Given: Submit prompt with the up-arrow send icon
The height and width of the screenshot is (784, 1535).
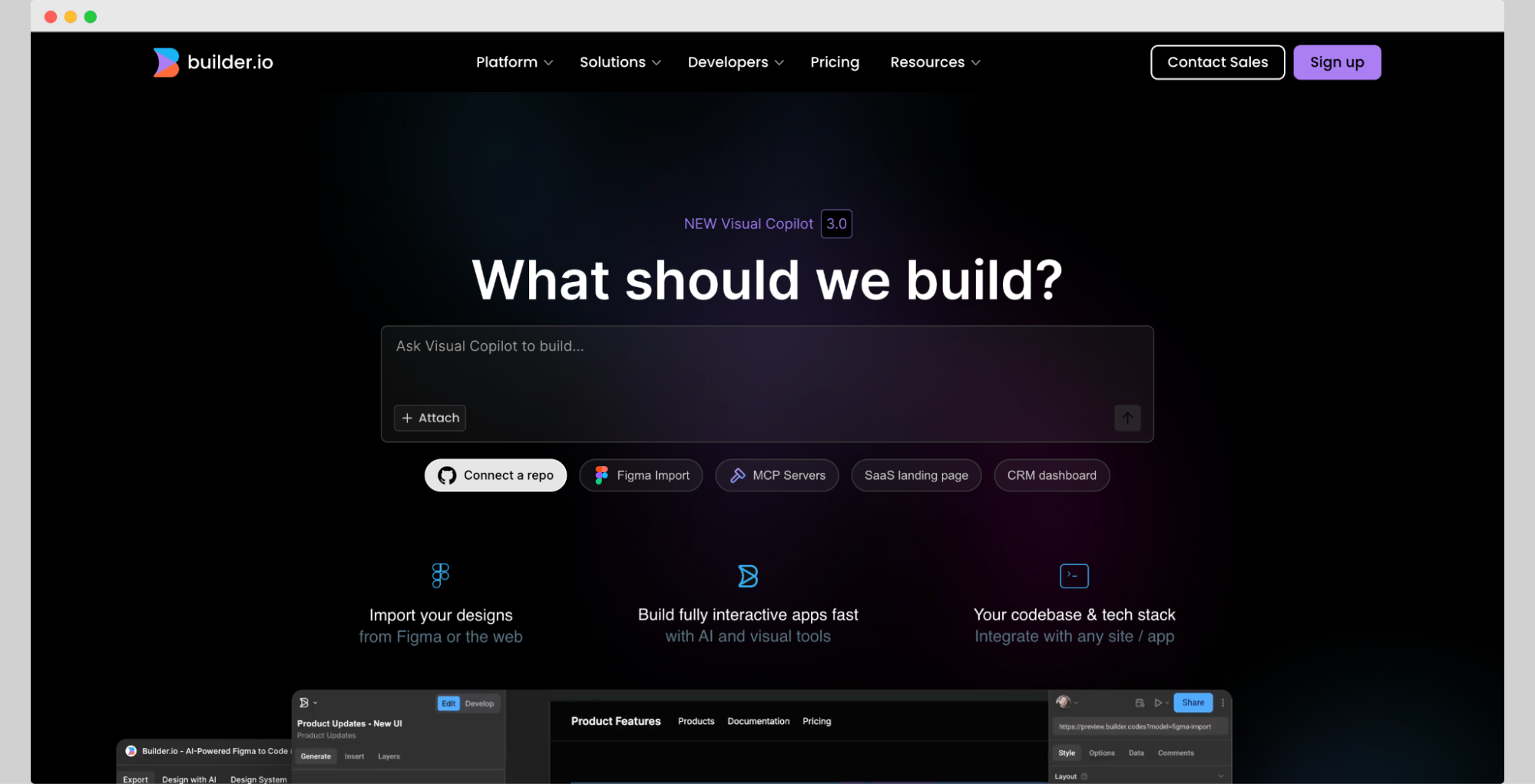Looking at the screenshot, I should coord(1127,418).
